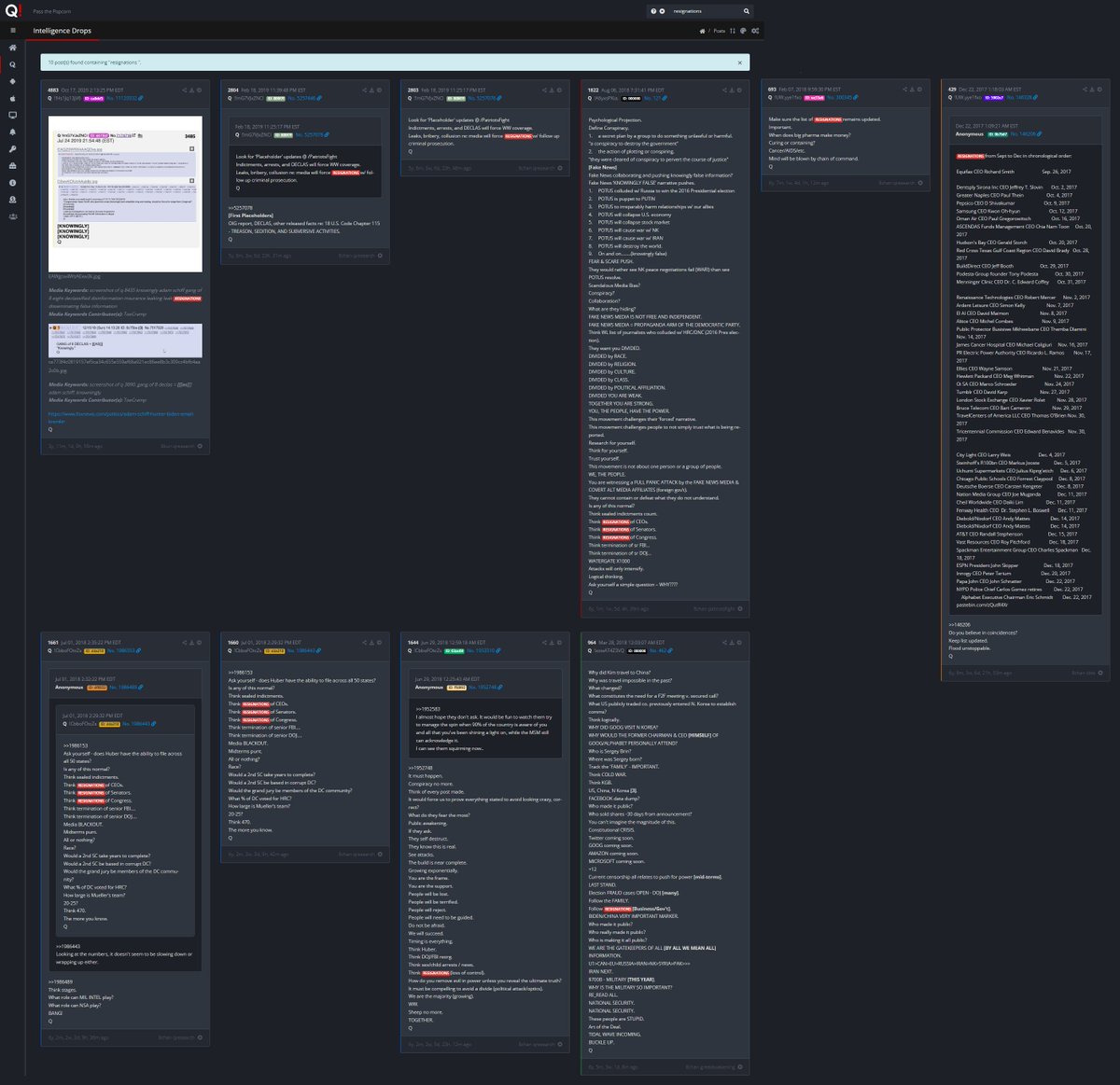This screenshot has width=1120, height=1085.
Task: Open the foxnews.com link in post 4883
Action: coord(121,417)
